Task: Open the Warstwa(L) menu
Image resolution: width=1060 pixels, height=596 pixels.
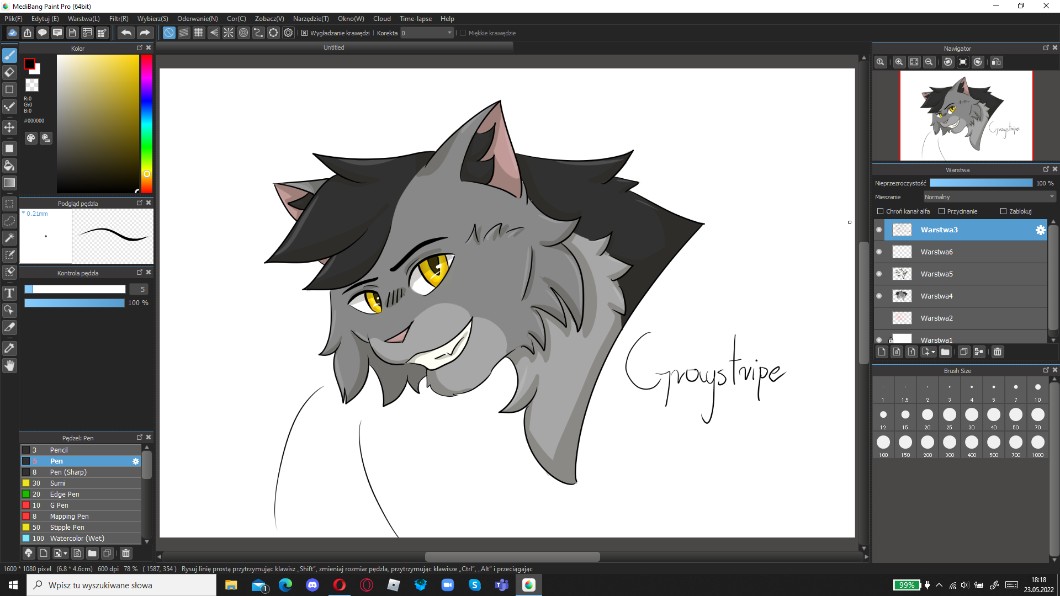Action: [83, 18]
